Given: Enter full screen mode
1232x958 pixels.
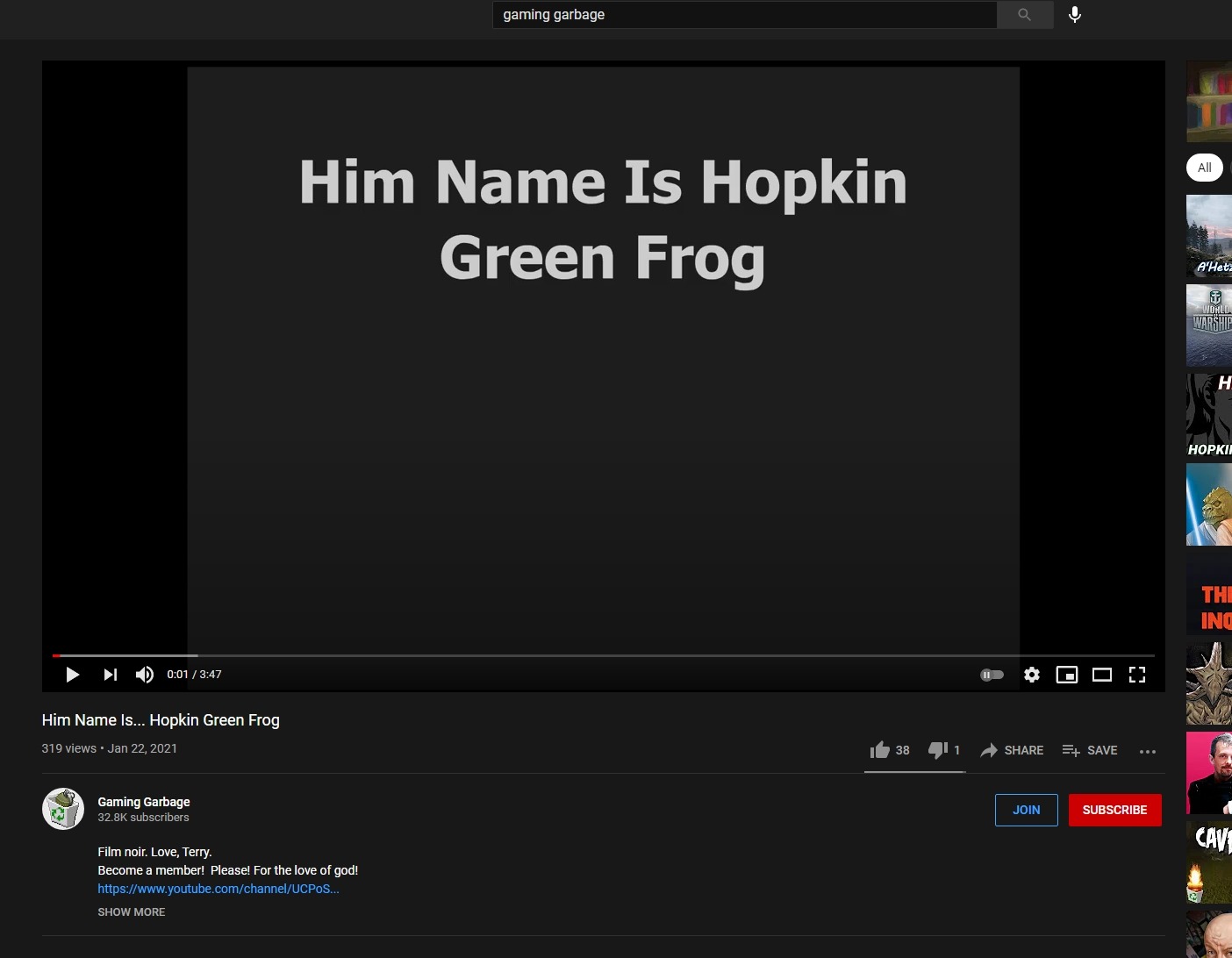Looking at the screenshot, I should 1137,675.
